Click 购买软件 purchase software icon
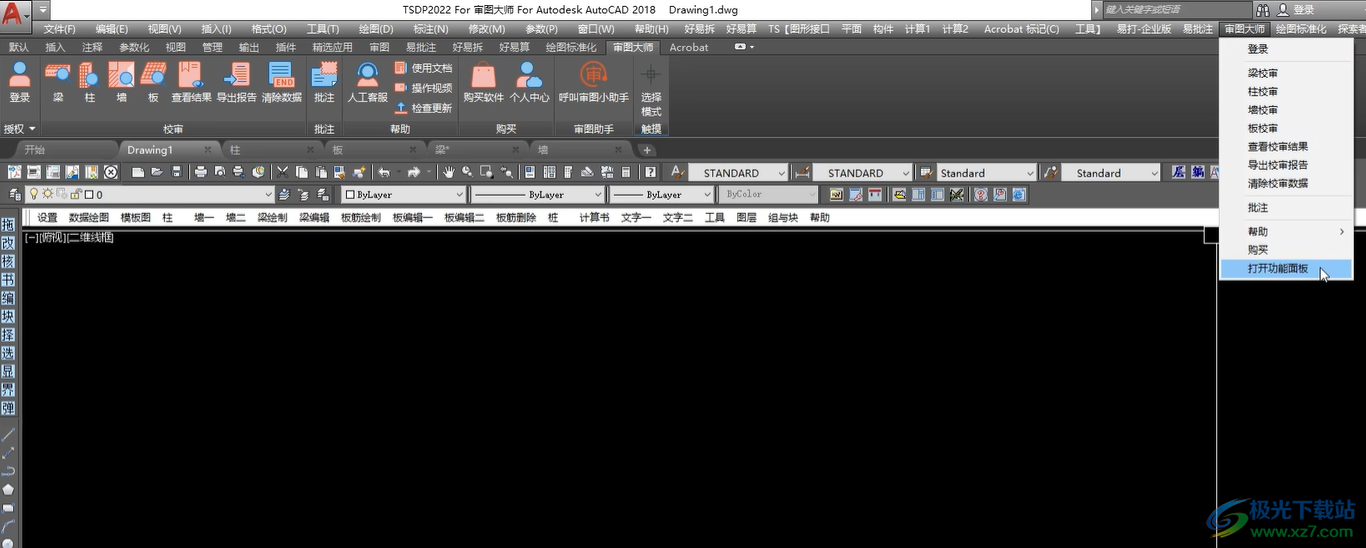This screenshot has height=548, width=1366. click(x=483, y=82)
